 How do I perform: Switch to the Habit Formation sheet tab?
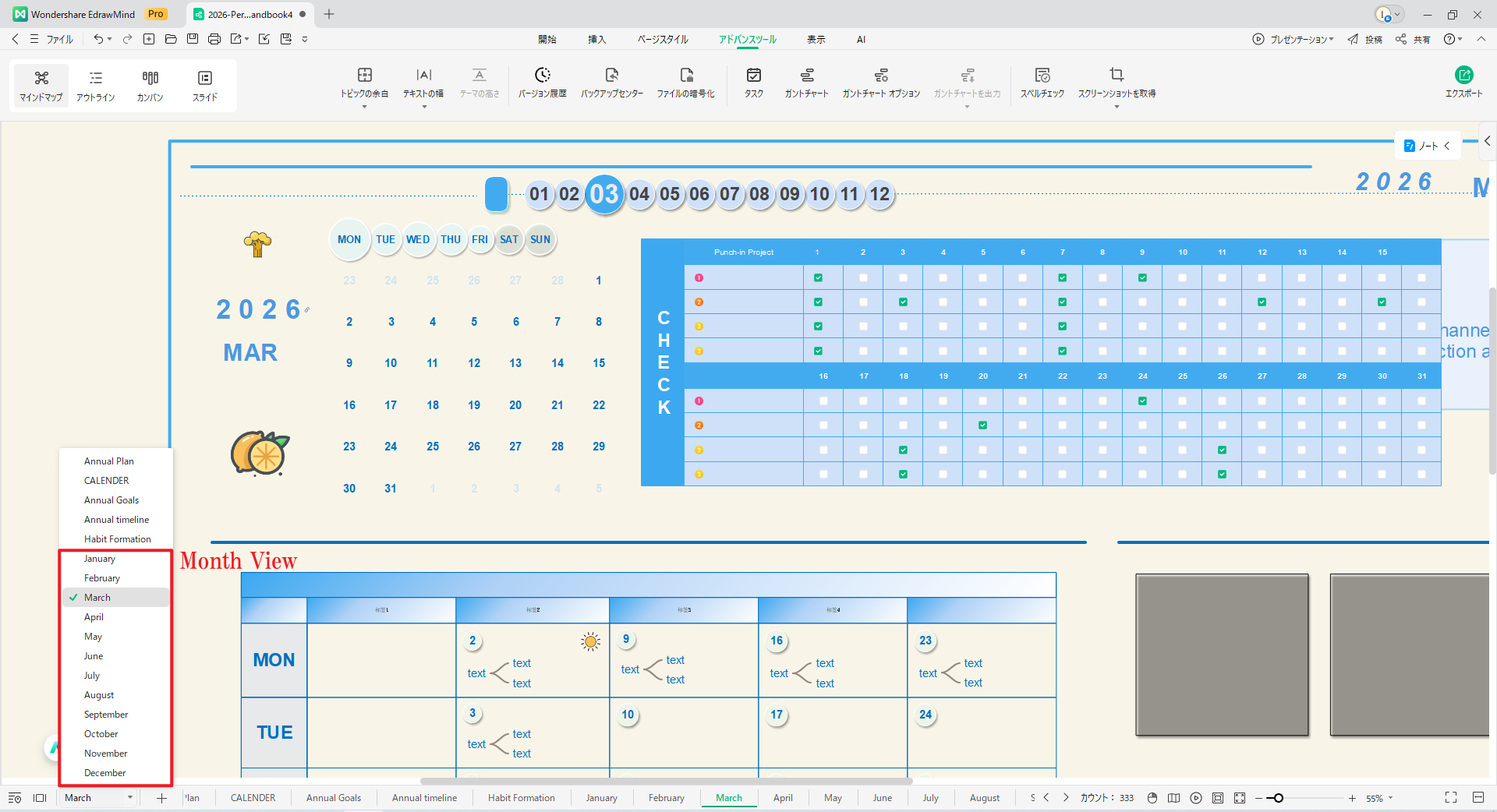(x=521, y=797)
